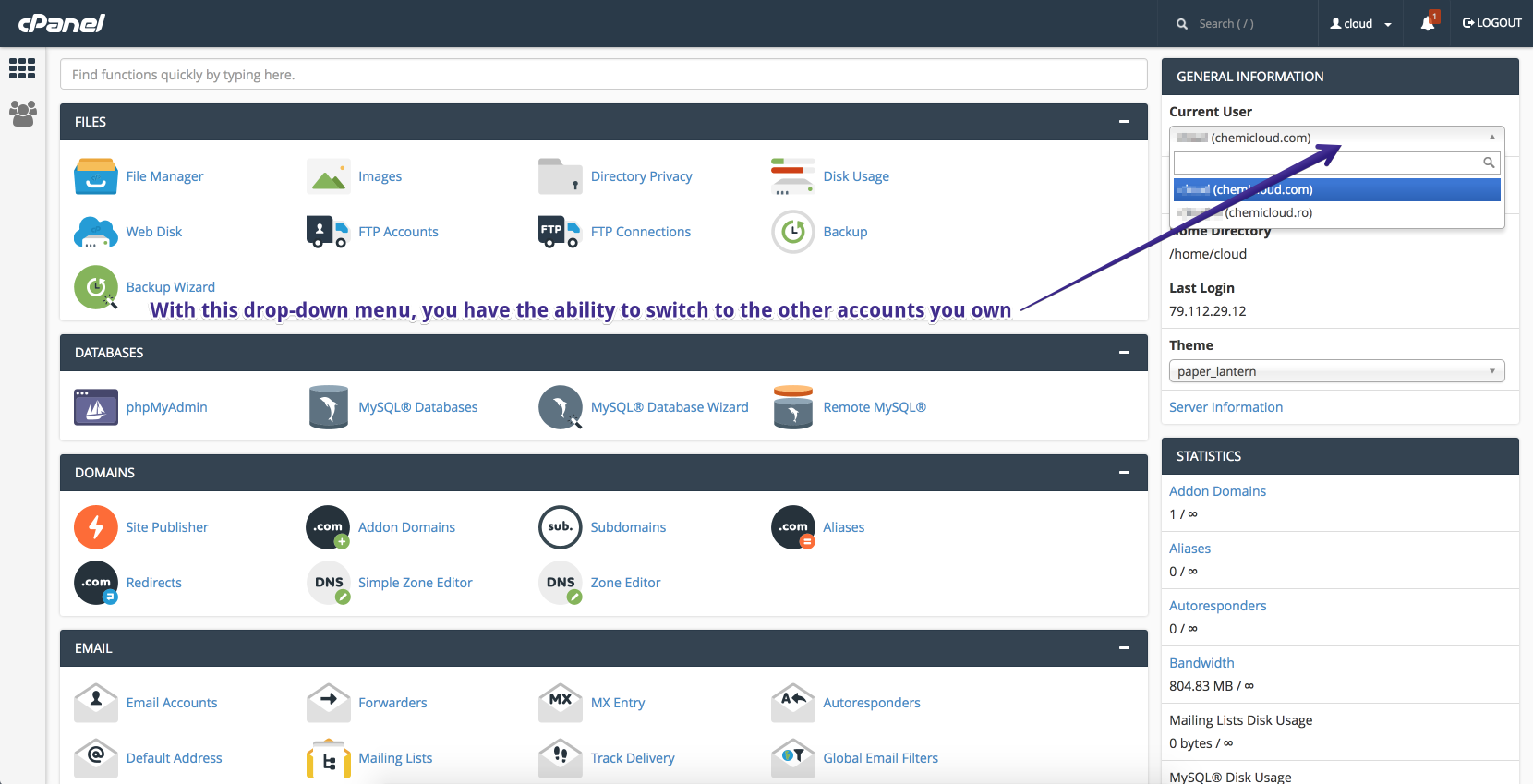Click the User Manager sidebar icon

click(22, 114)
